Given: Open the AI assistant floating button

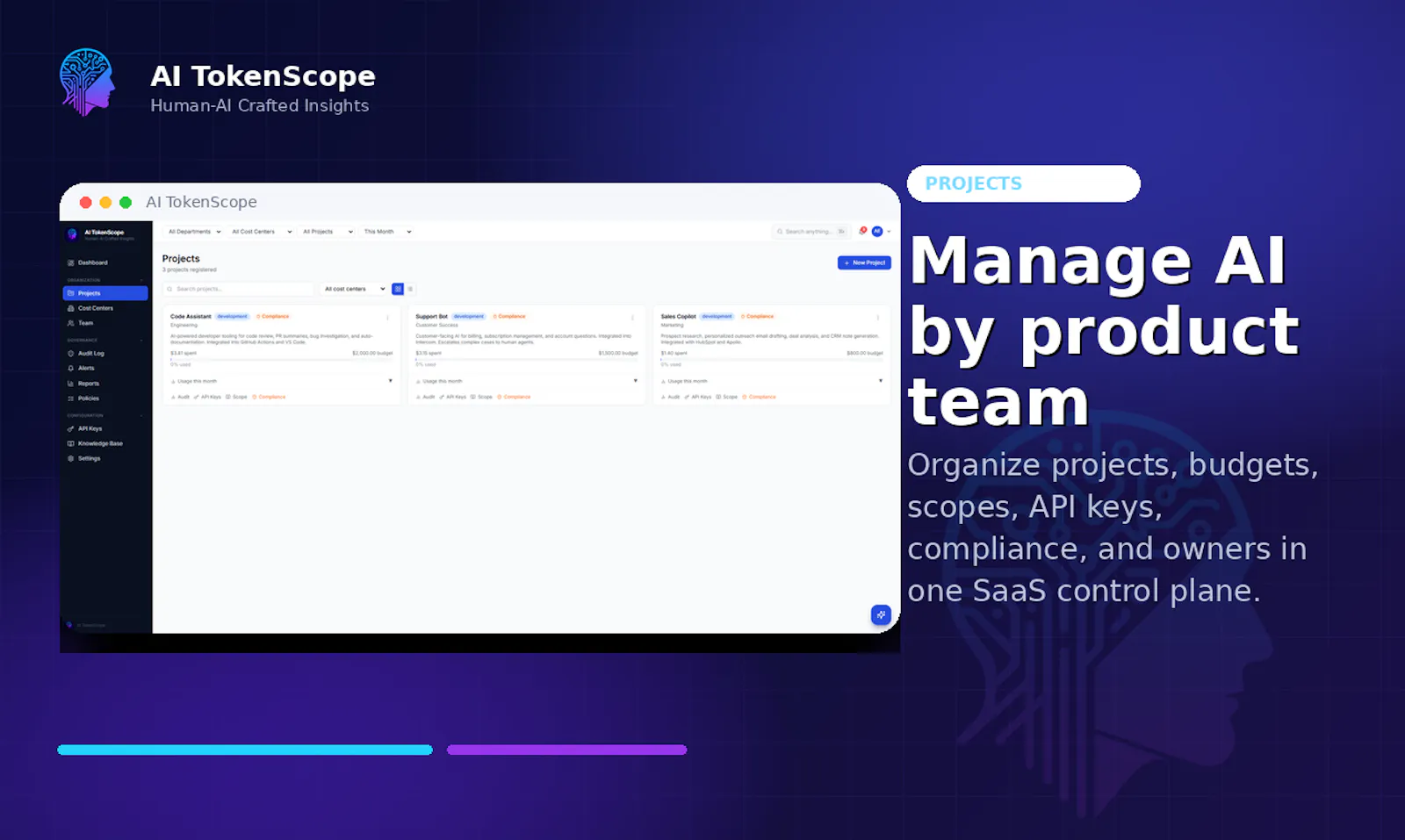Looking at the screenshot, I should coord(881,614).
